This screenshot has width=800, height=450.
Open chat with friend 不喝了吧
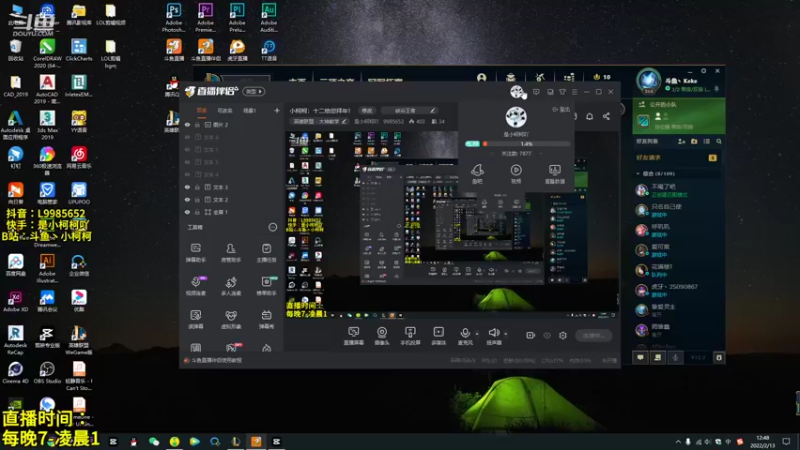tap(677, 190)
